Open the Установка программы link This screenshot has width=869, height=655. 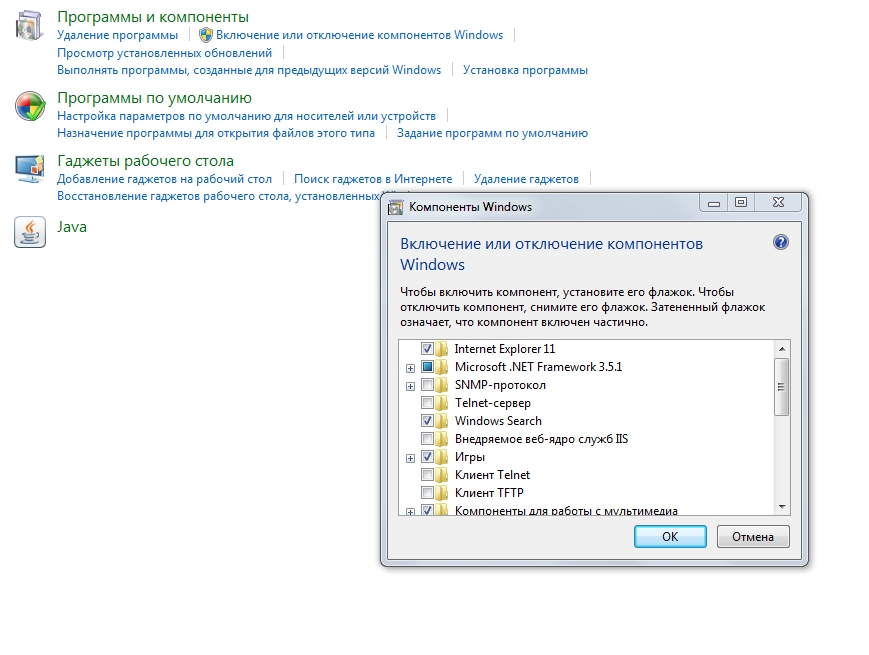pyautogui.click(x=525, y=70)
